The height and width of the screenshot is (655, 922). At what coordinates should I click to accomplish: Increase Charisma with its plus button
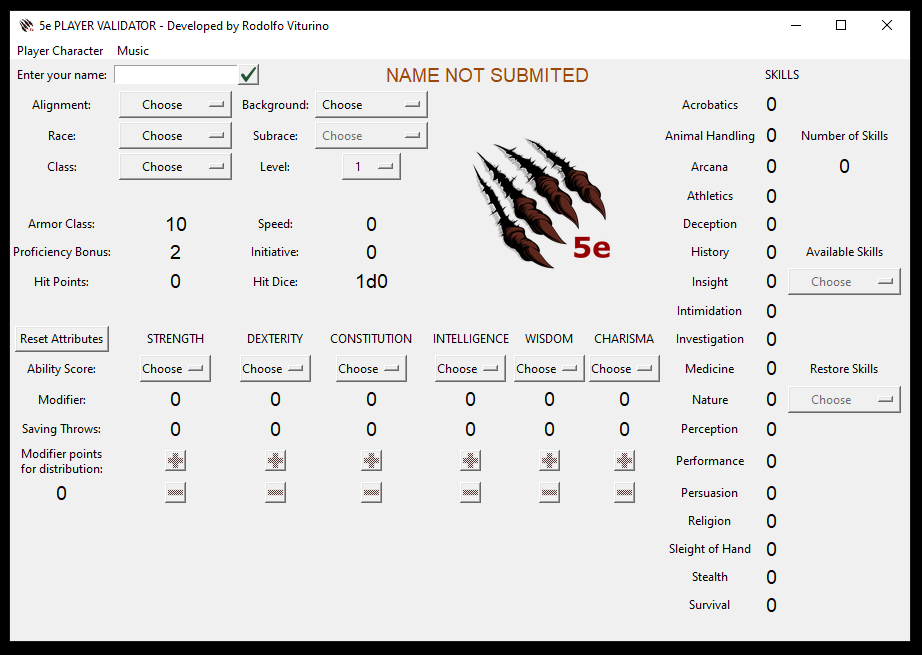pyautogui.click(x=624, y=460)
